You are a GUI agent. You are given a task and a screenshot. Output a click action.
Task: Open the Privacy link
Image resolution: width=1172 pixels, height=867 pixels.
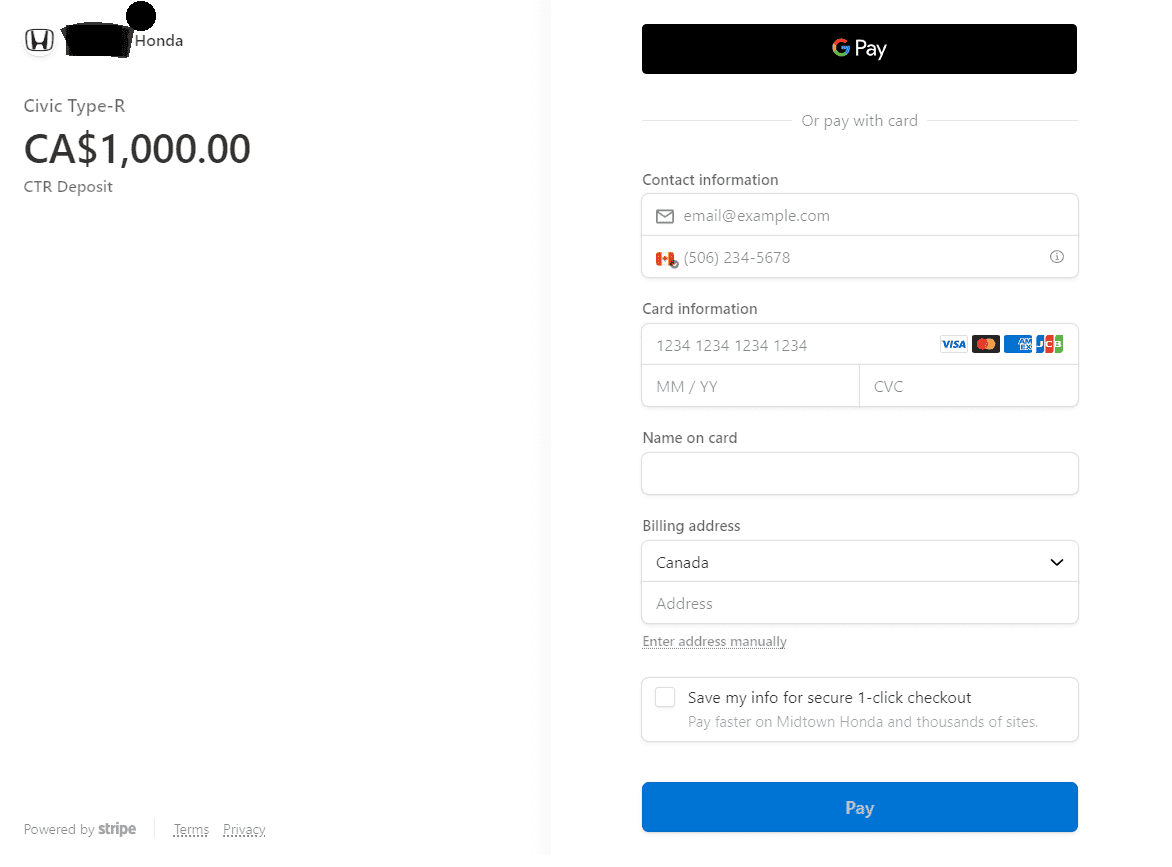244,830
